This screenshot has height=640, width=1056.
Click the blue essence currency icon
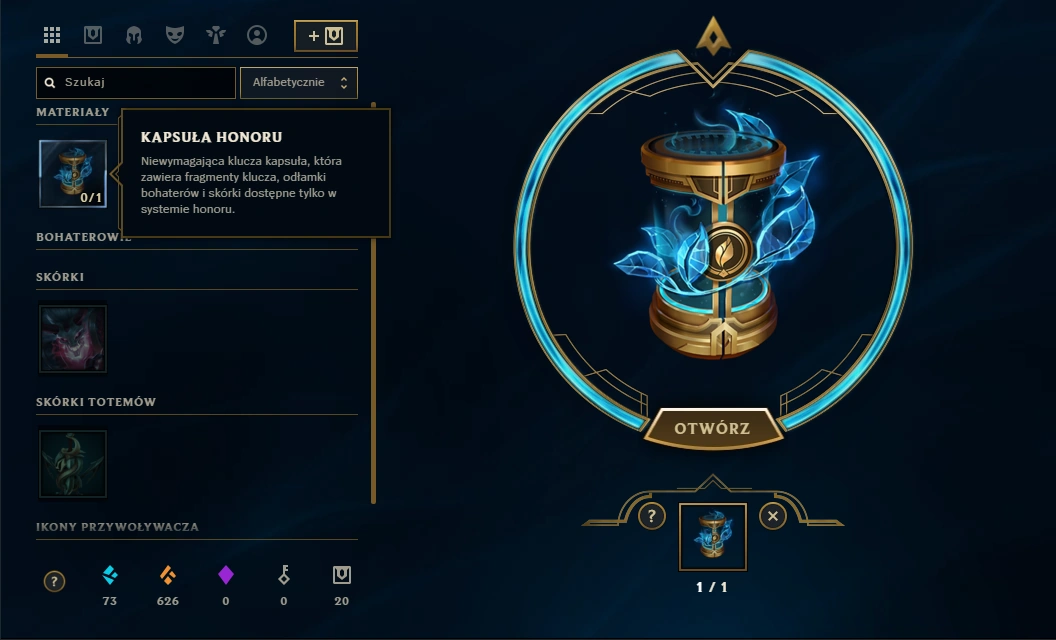pyautogui.click(x=110, y=575)
